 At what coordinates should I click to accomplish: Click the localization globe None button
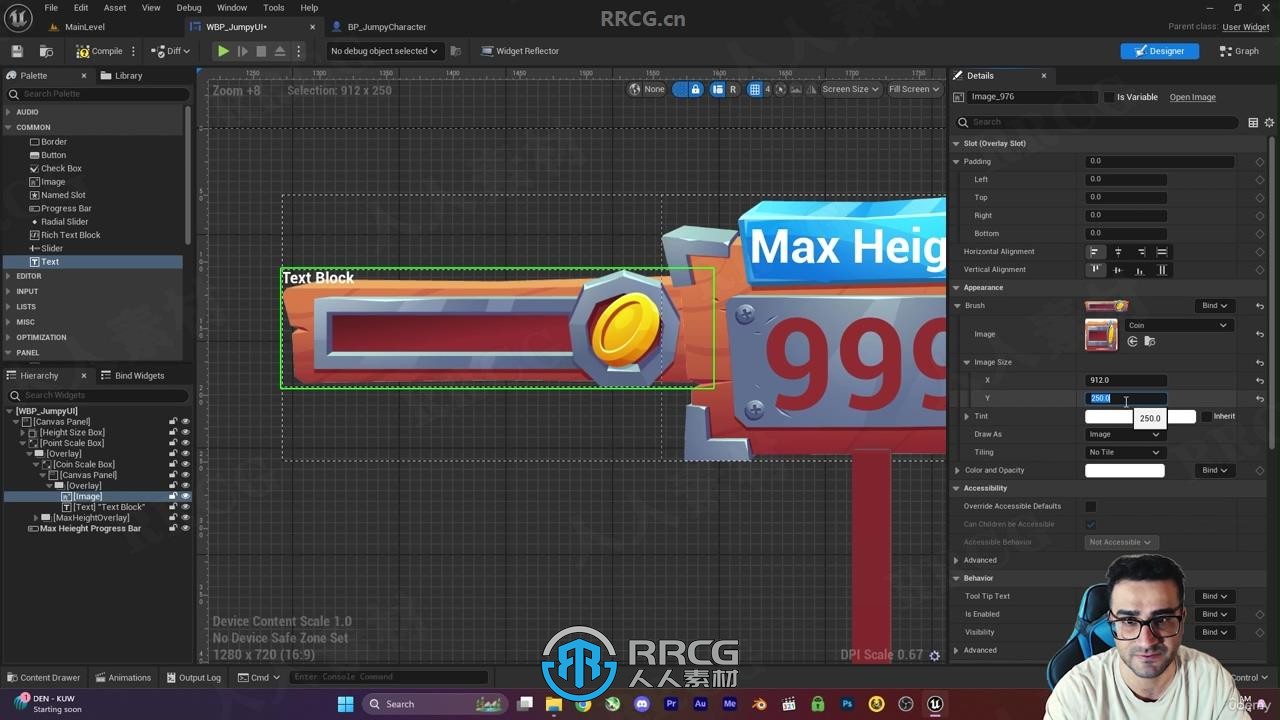647,89
